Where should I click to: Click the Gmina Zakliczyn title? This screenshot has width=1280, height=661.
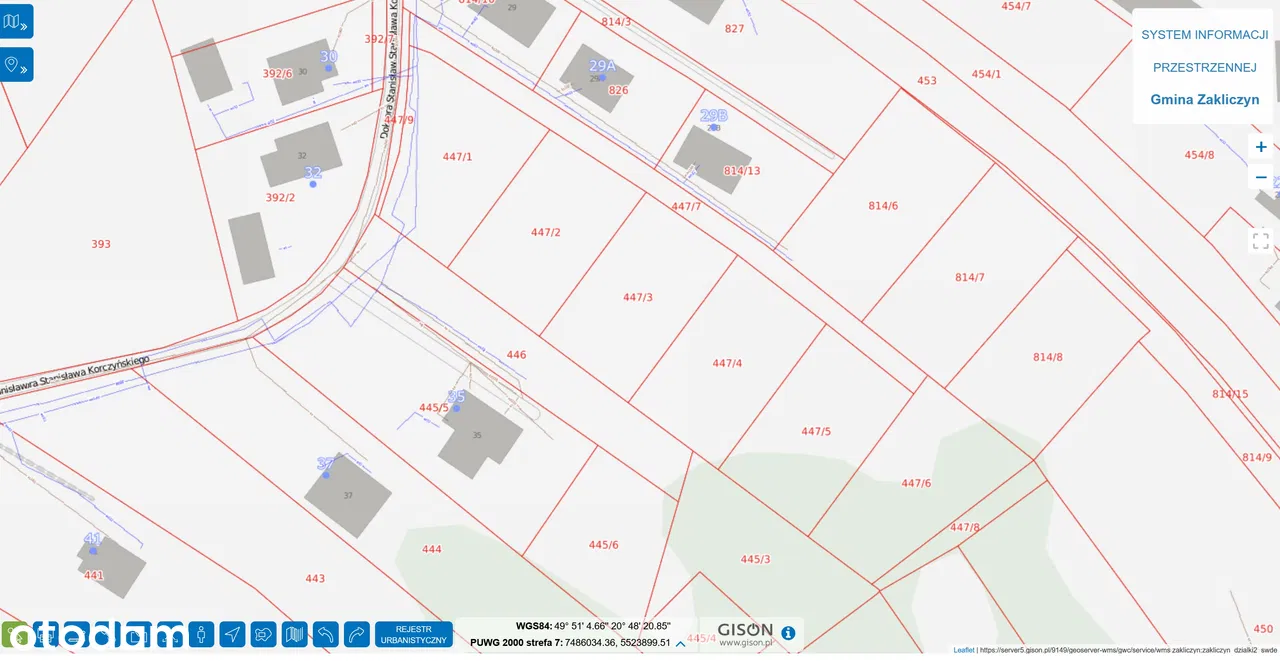coord(1204,100)
